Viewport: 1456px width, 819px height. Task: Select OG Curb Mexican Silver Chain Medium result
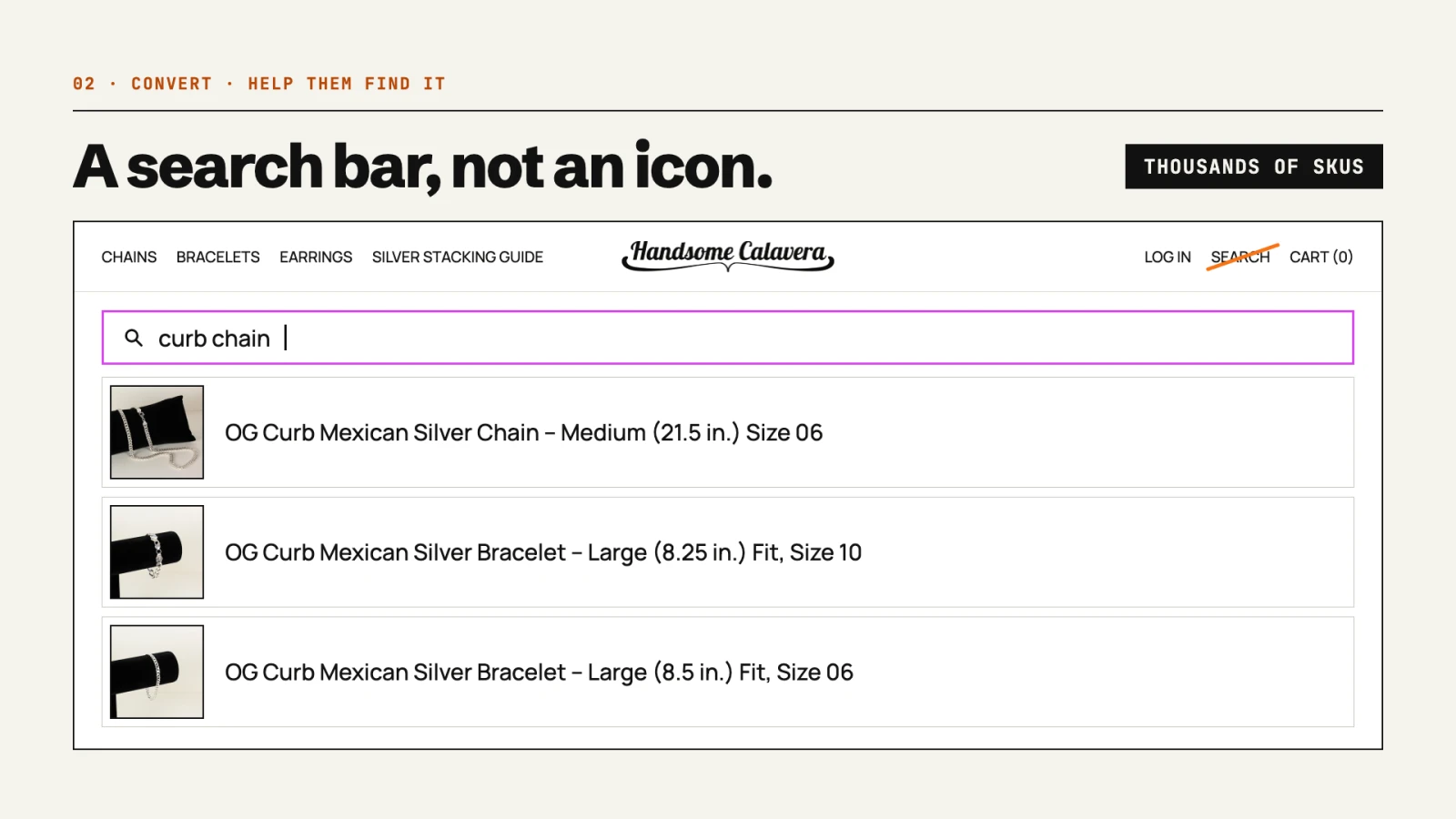[x=728, y=432]
